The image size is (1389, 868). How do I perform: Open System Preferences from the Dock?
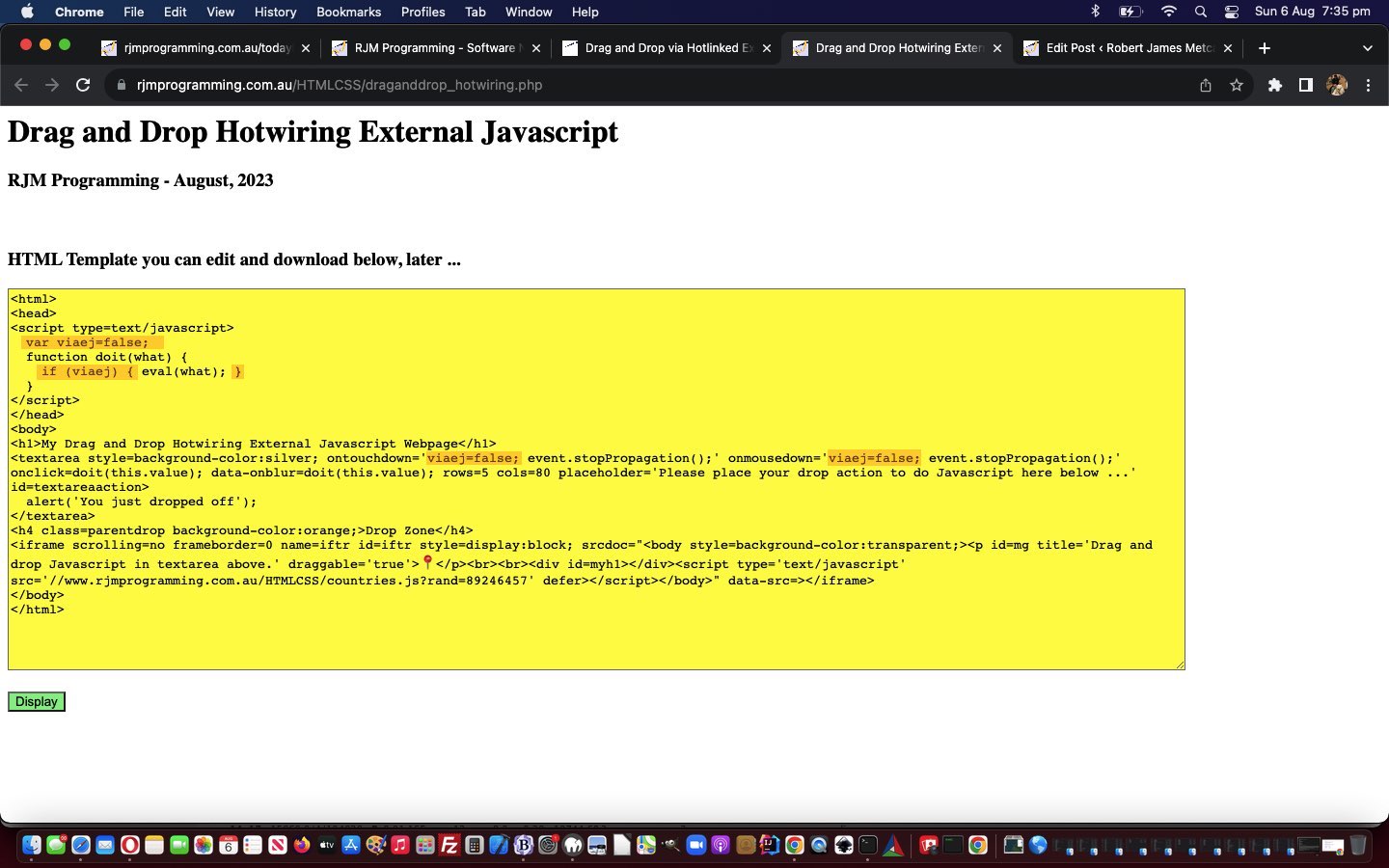548,846
